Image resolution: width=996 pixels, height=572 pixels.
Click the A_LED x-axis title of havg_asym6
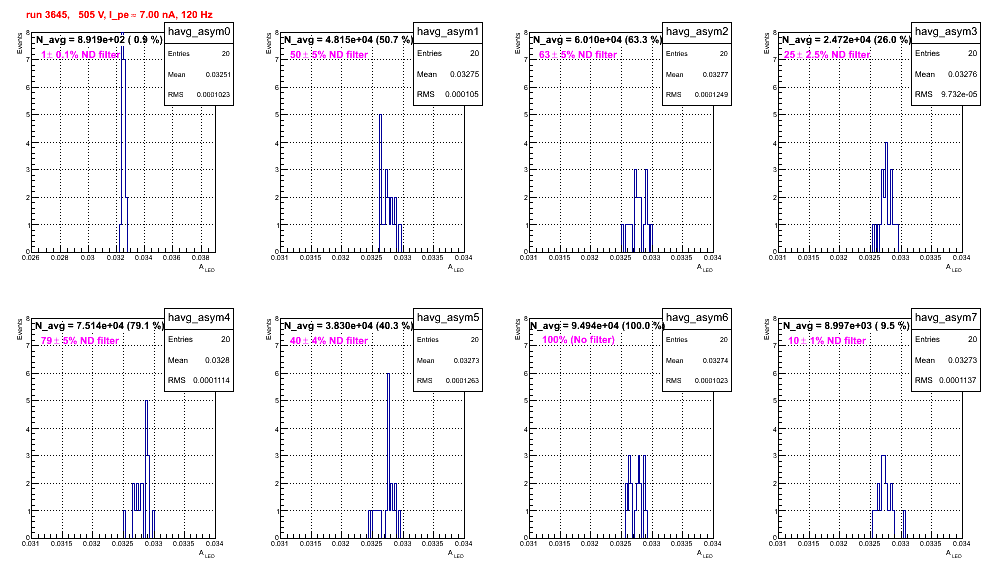pos(705,554)
